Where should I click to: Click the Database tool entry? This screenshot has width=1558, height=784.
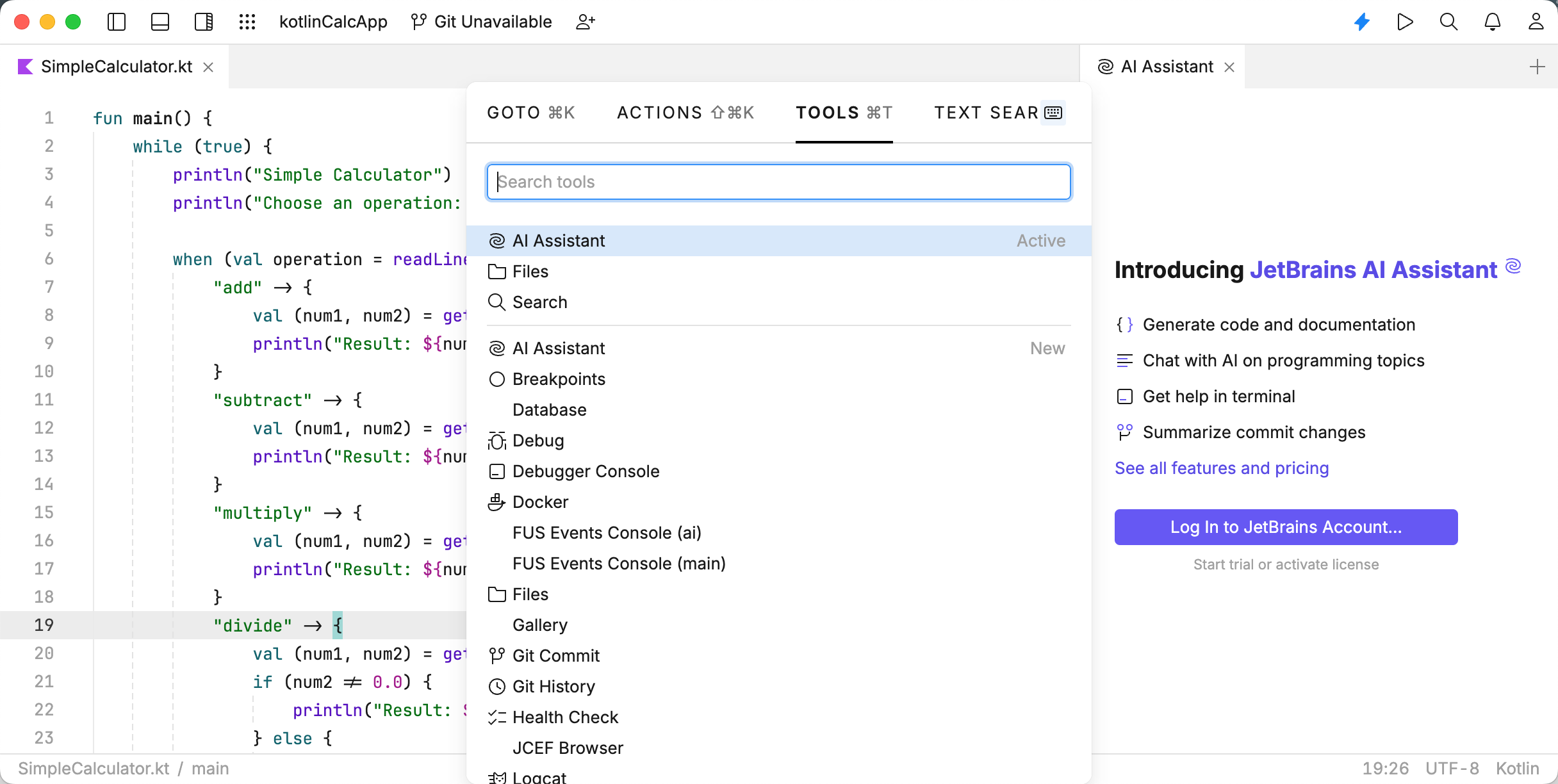pyautogui.click(x=549, y=410)
